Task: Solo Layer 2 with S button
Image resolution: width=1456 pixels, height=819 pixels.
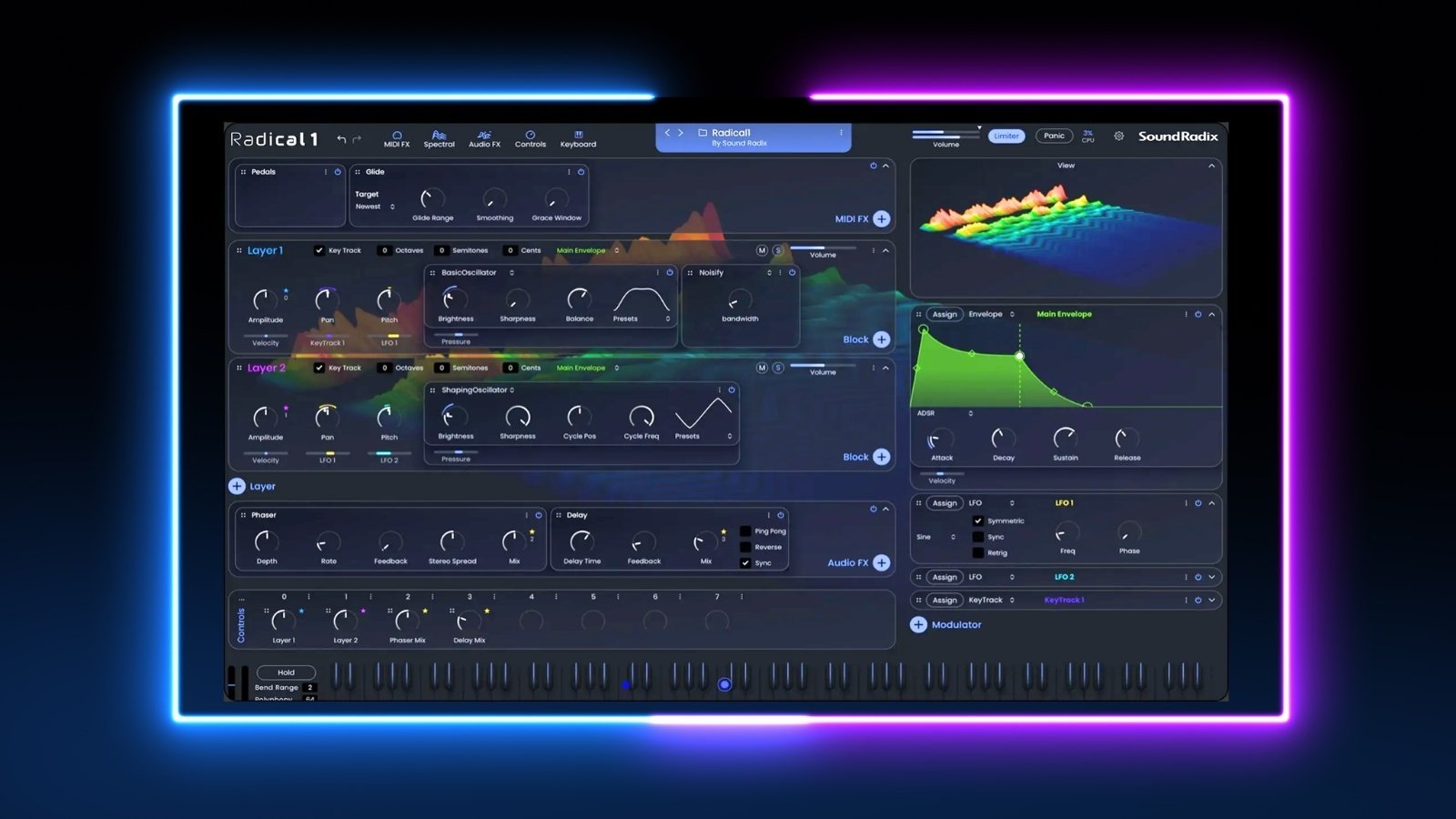Action: [x=777, y=368]
